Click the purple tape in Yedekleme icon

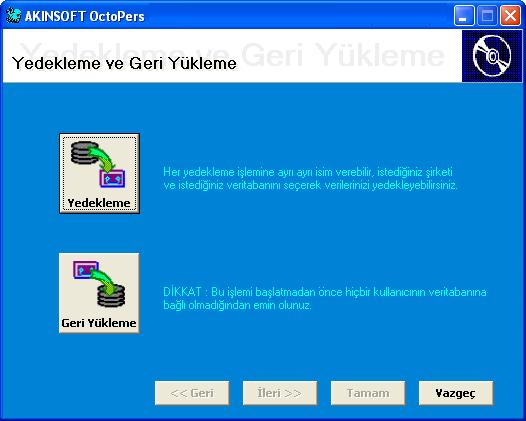click(x=112, y=179)
